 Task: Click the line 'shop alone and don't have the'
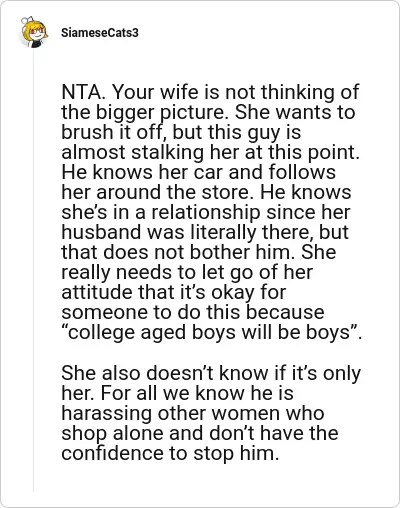200,433
